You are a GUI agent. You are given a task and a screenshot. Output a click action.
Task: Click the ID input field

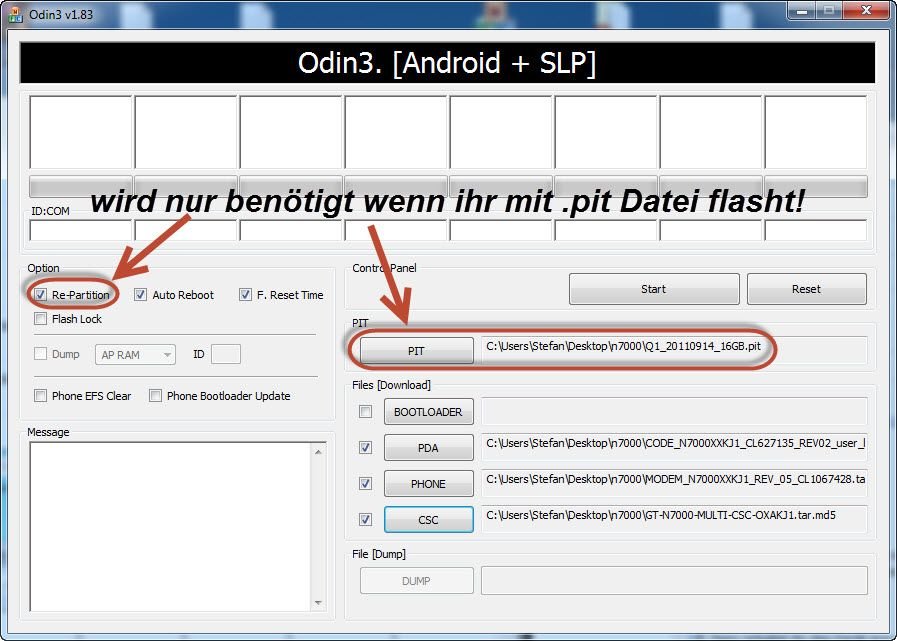coord(225,354)
